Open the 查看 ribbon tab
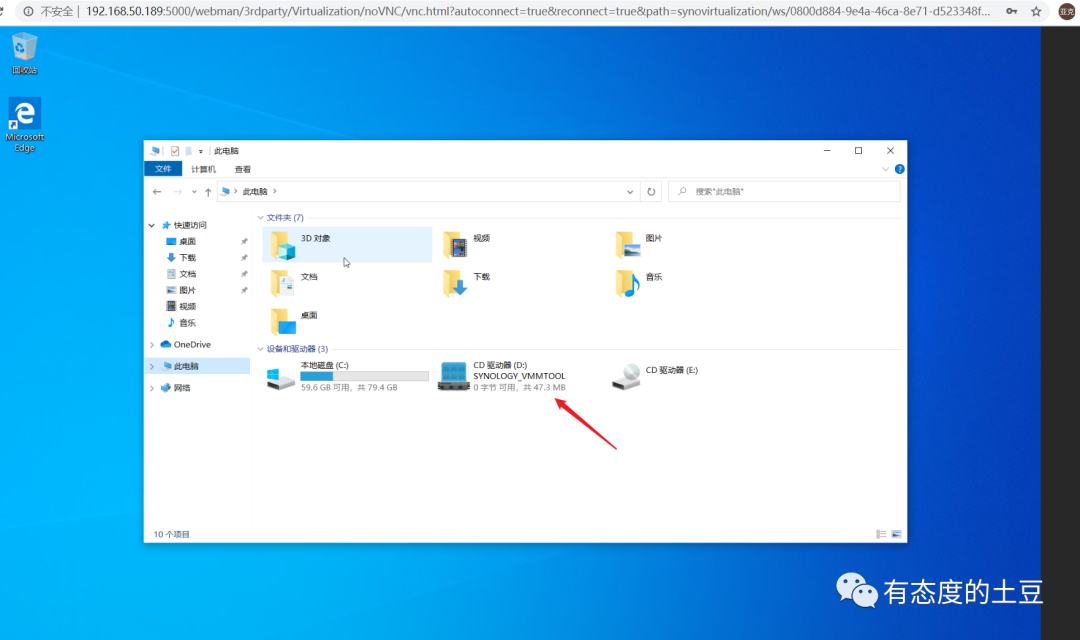 point(242,169)
